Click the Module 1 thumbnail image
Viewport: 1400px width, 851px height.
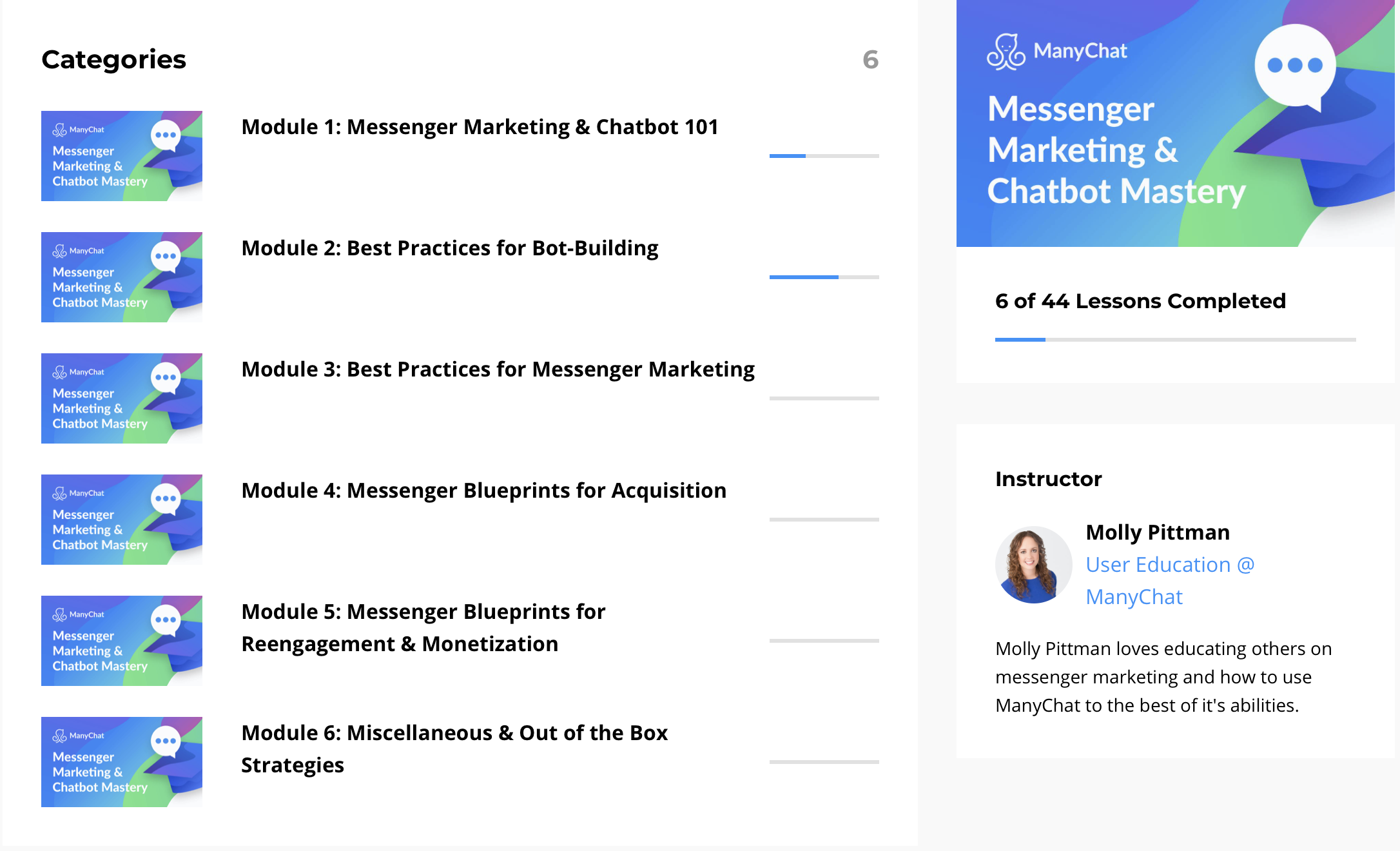122,156
